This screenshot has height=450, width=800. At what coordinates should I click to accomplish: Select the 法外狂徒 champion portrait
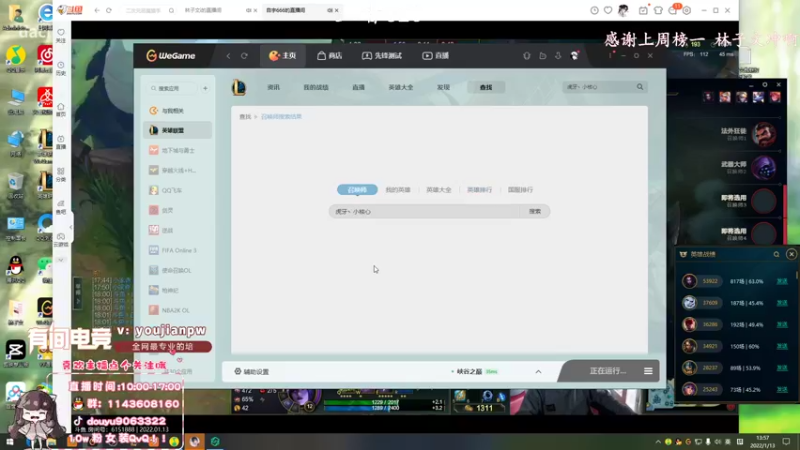point(764,134)
